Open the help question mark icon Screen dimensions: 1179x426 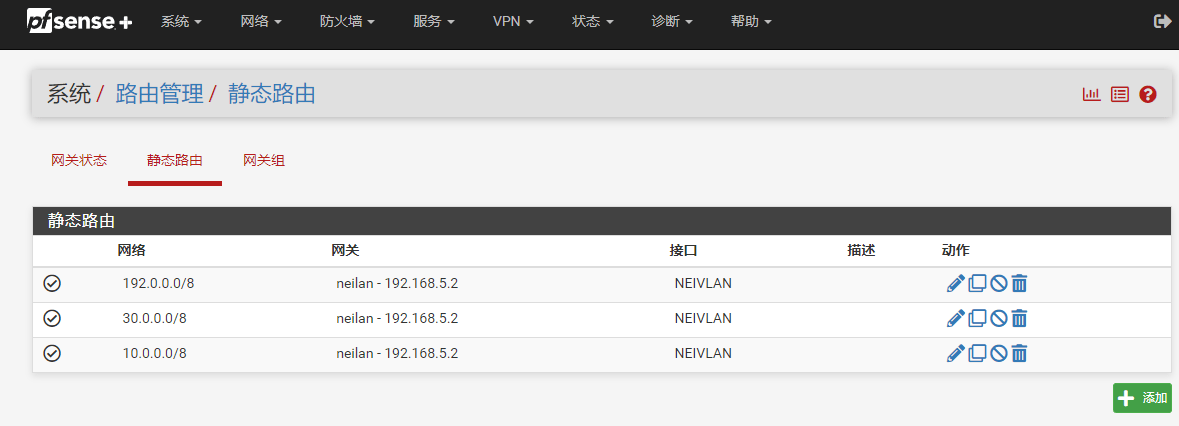tap(1147, 94)
